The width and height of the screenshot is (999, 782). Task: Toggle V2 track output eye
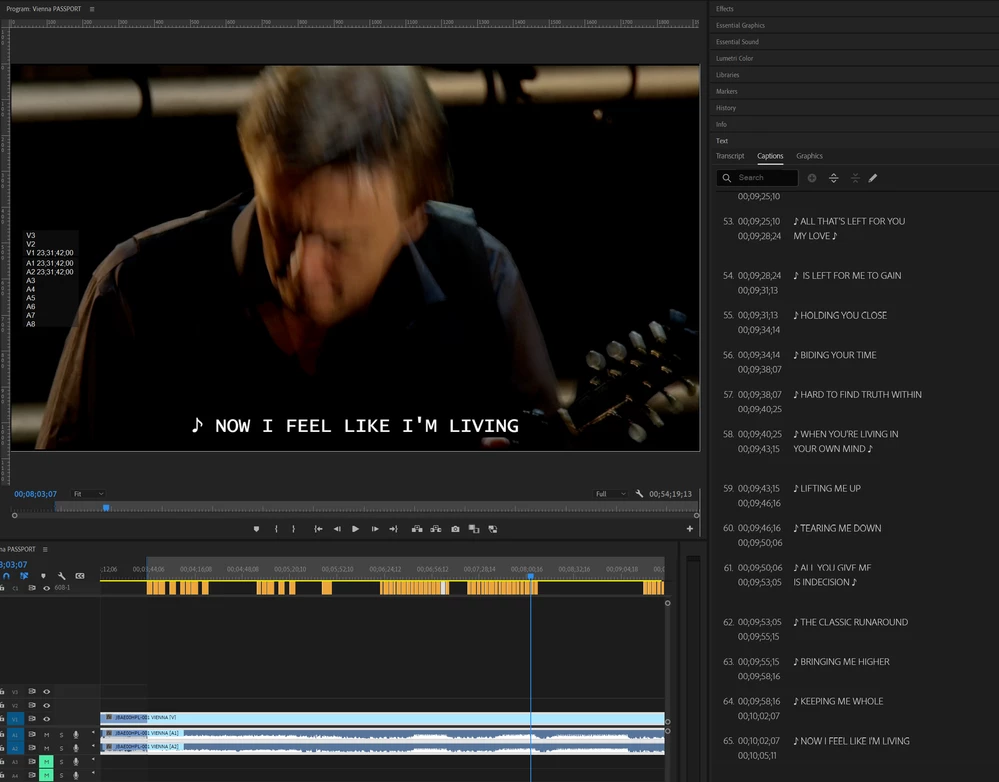point(47,706)
